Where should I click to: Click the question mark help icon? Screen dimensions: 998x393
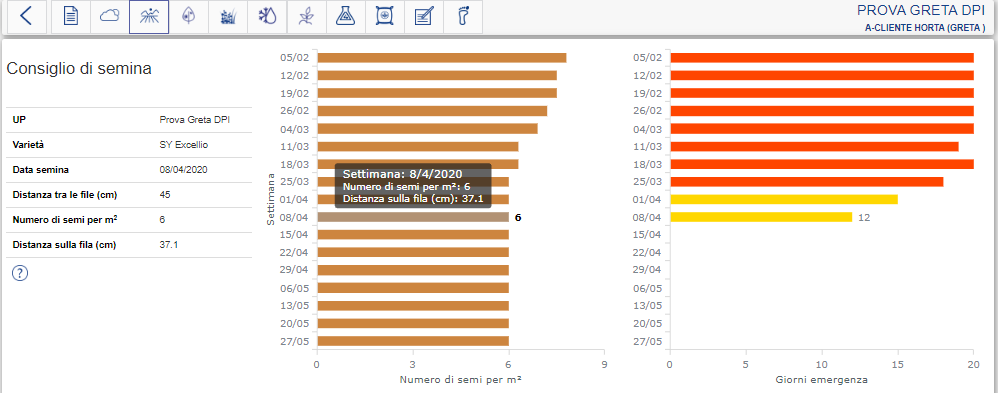tap(20, 273)
